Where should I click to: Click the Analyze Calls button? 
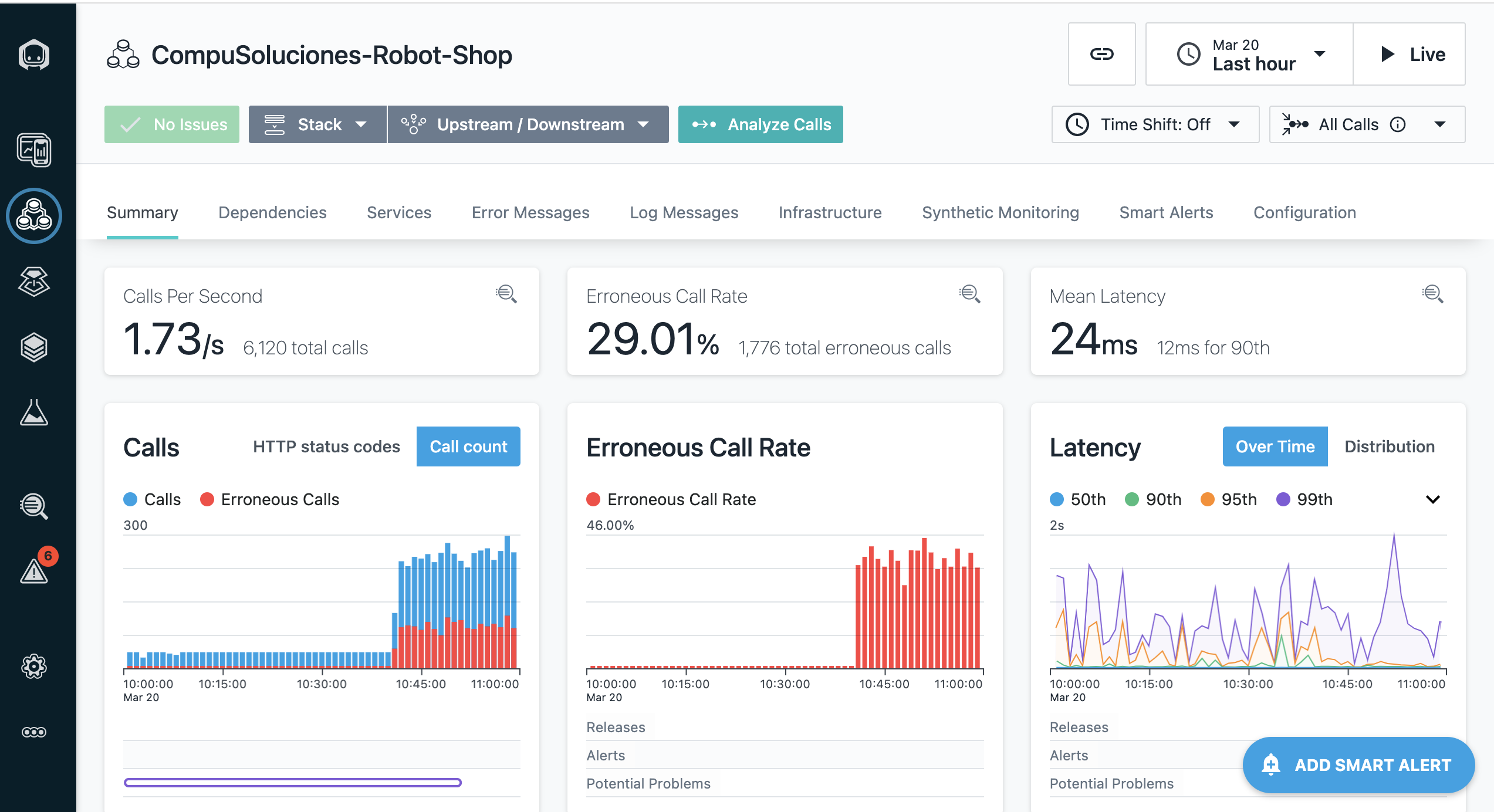[x=760, y=124]
